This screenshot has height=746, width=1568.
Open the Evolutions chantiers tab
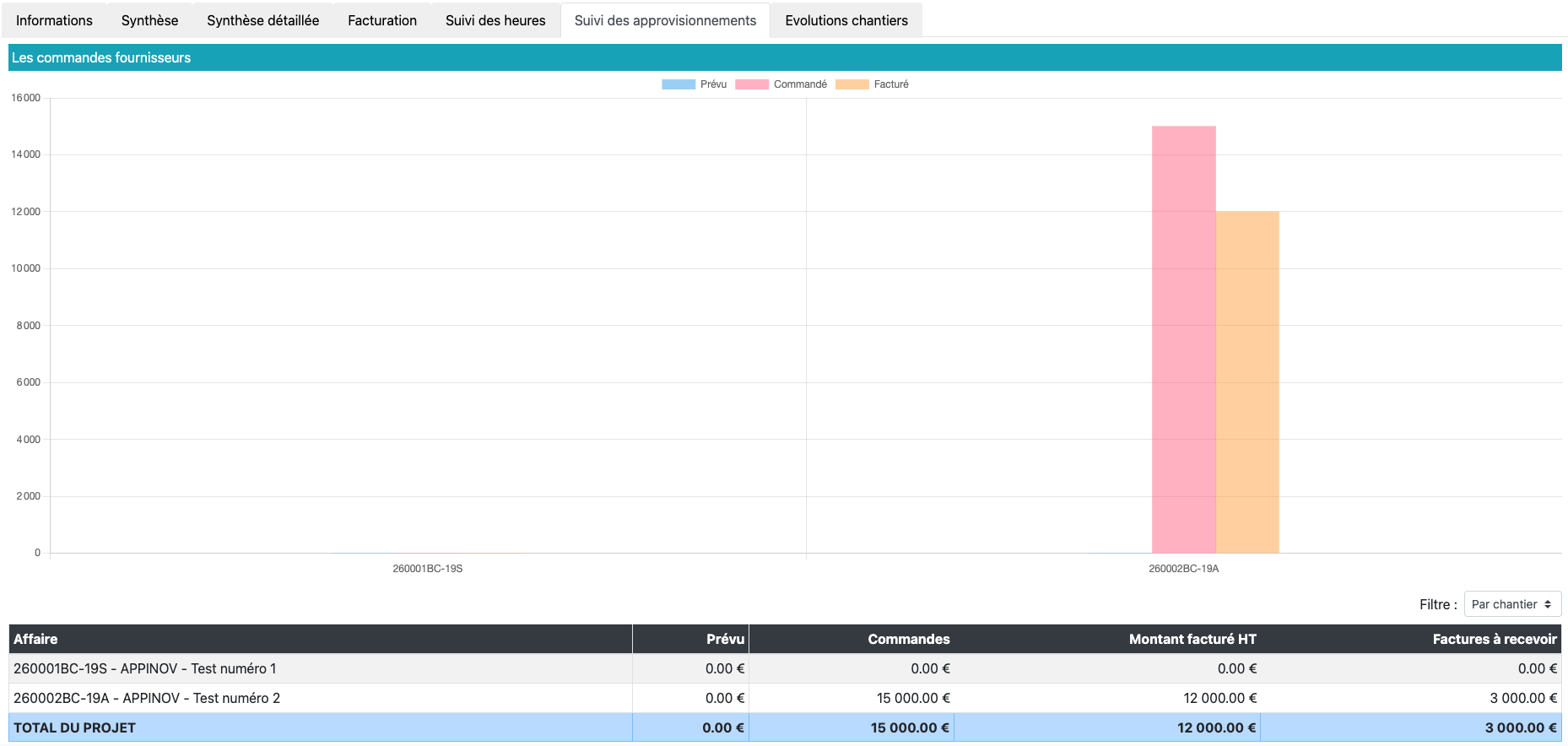click(846, 20)
